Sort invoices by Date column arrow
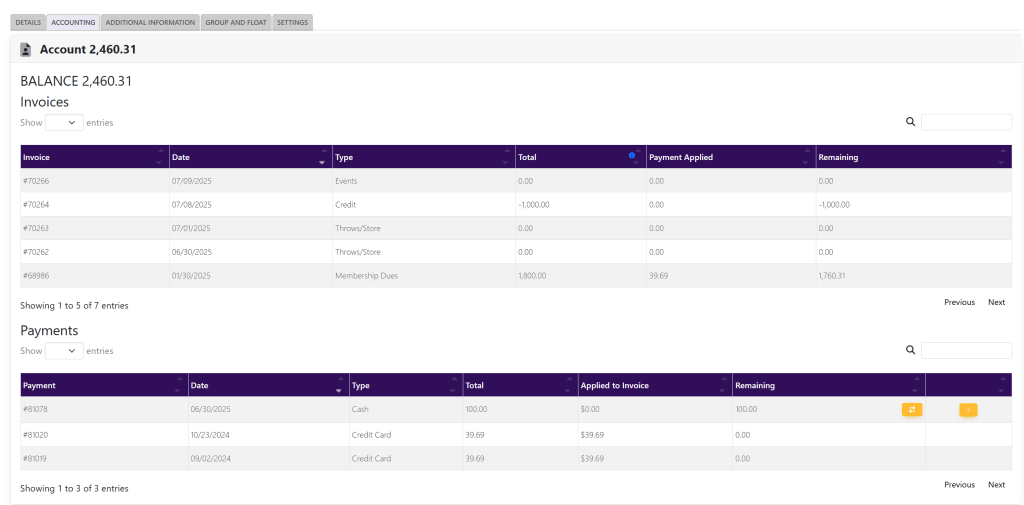This screenshot has height=505, width=1024. click(322, 158)
